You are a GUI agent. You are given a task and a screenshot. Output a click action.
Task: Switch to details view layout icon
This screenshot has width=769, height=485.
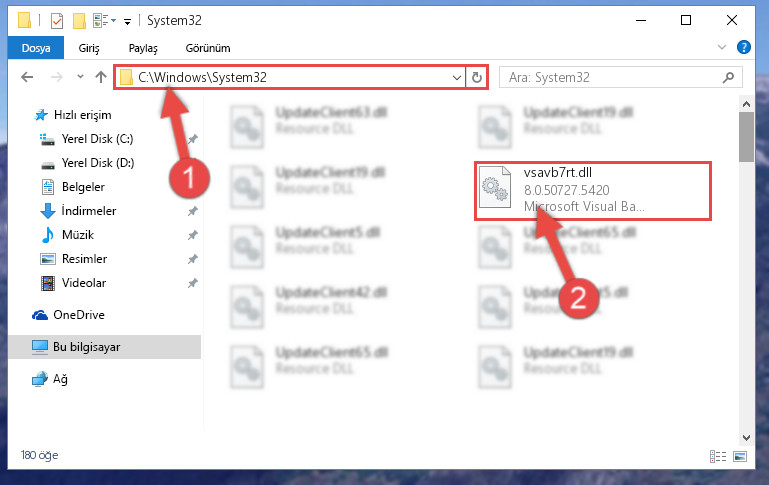(718, 456)
